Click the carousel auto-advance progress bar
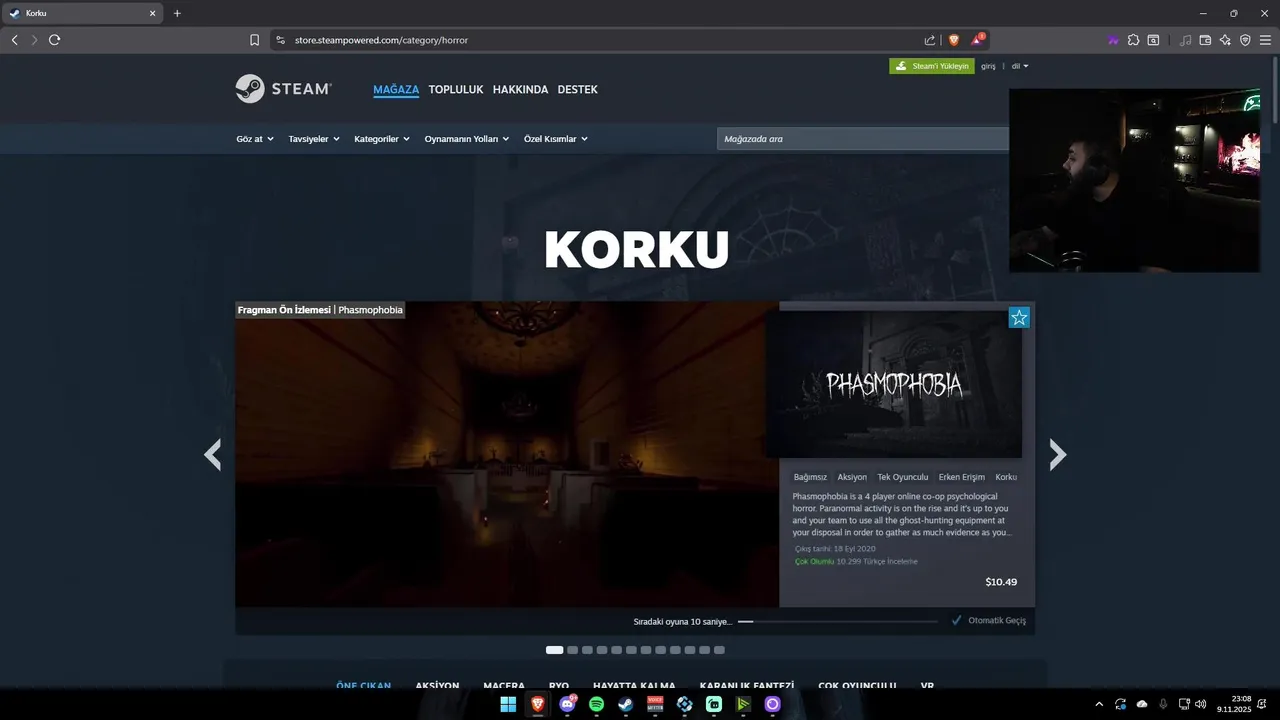Screen dimensions: 1280x720 [x=838, y=621]
